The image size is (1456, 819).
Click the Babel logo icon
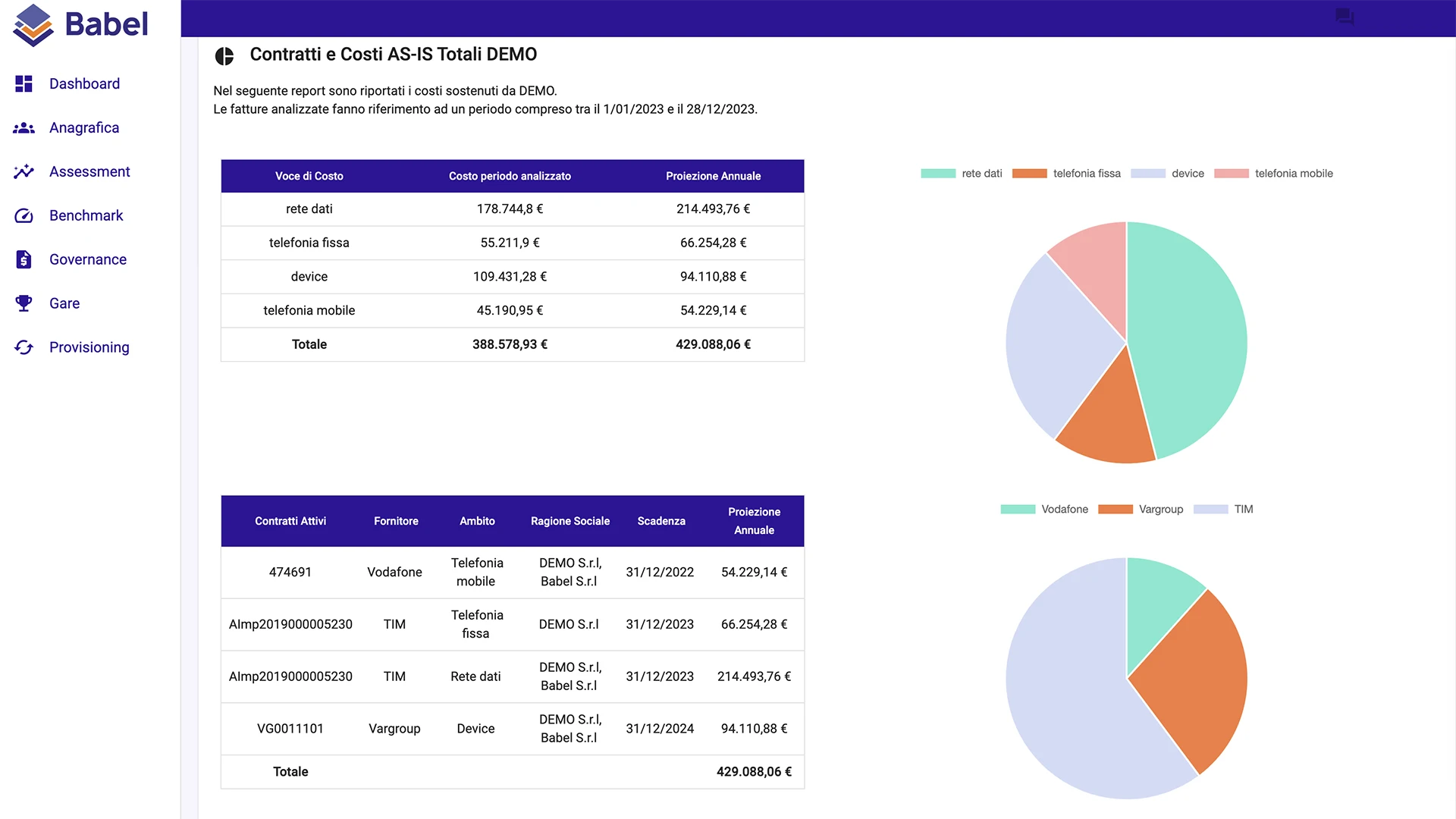pos(33,25)
